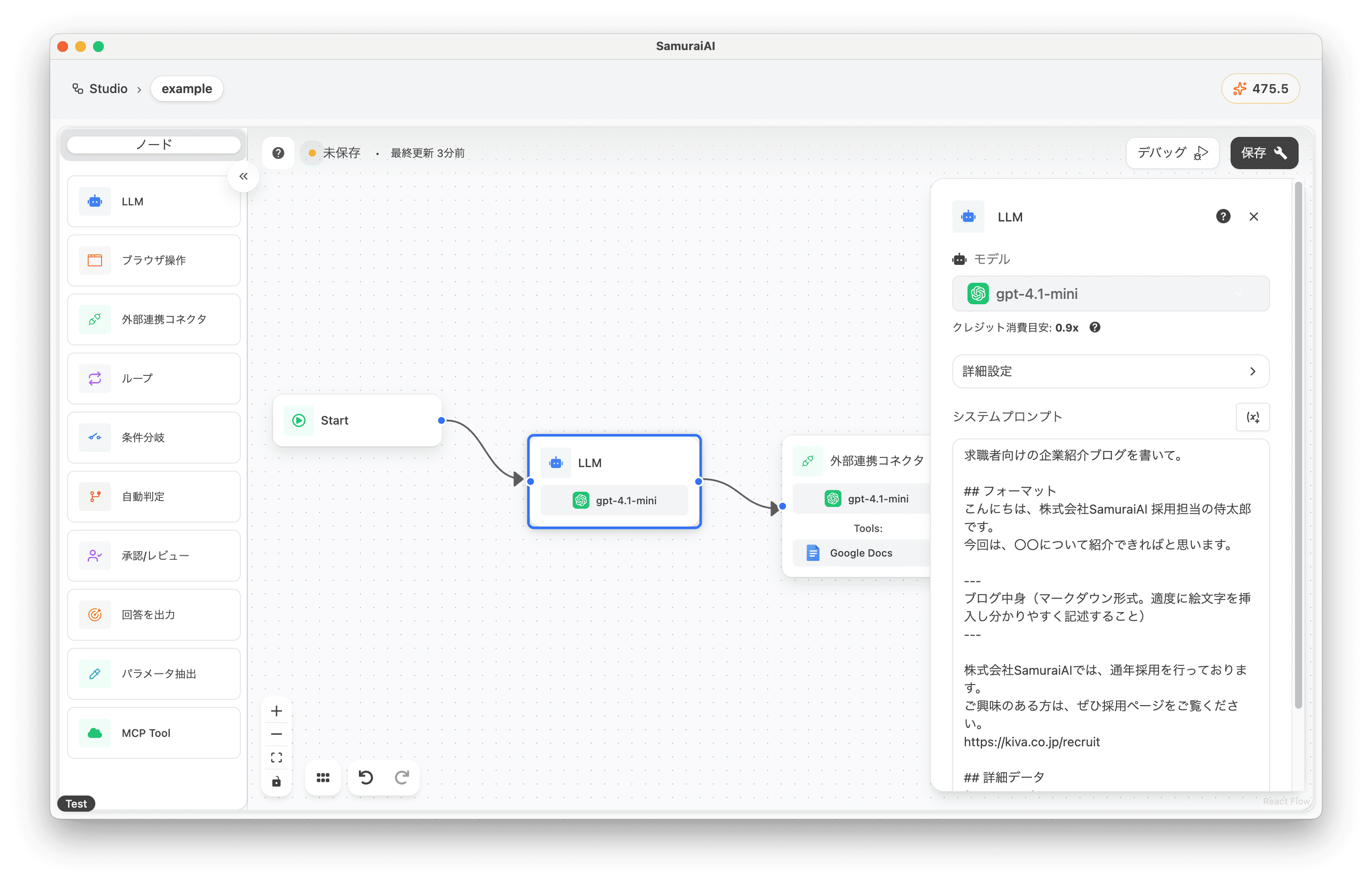Click the デバッグ button

pyautogui.click(x=1172, y=153)
